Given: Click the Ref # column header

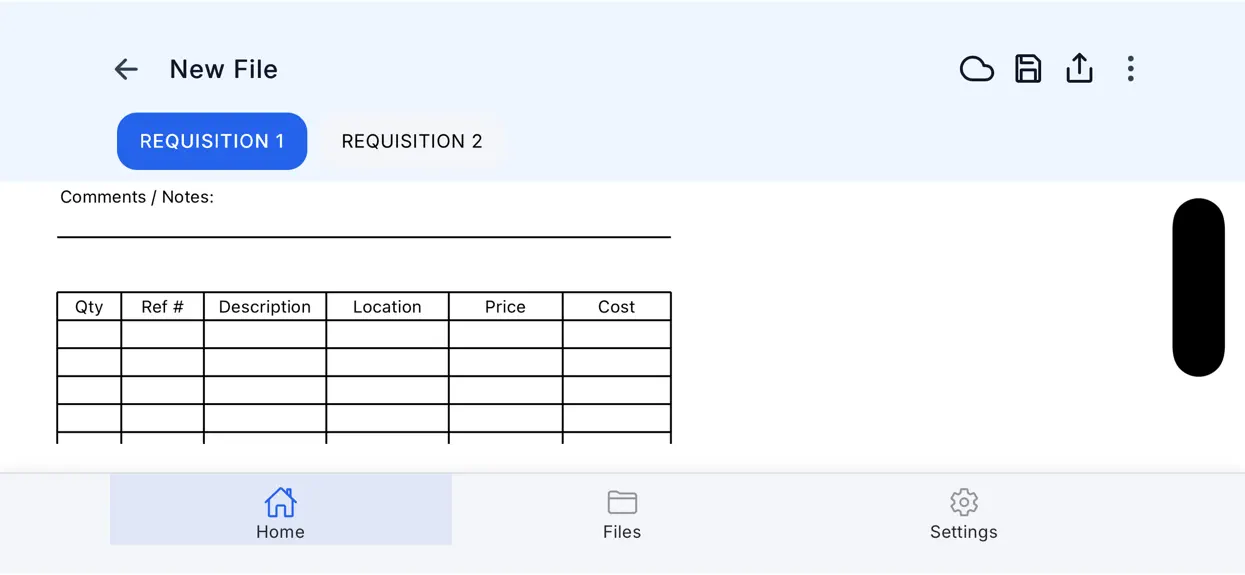Looking at the screenshot, I should click(x=162, y=307).
